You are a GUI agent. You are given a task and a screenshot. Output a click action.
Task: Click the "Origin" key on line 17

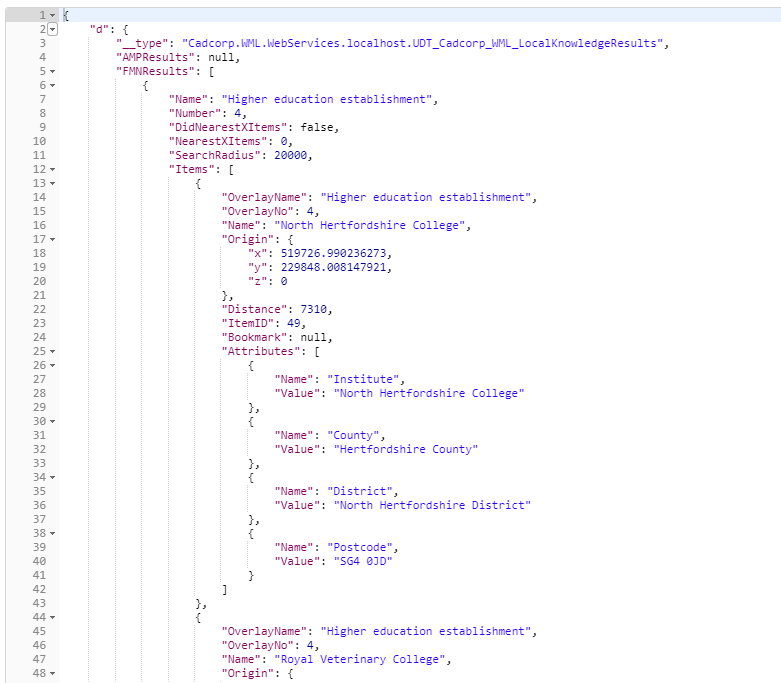248,239
